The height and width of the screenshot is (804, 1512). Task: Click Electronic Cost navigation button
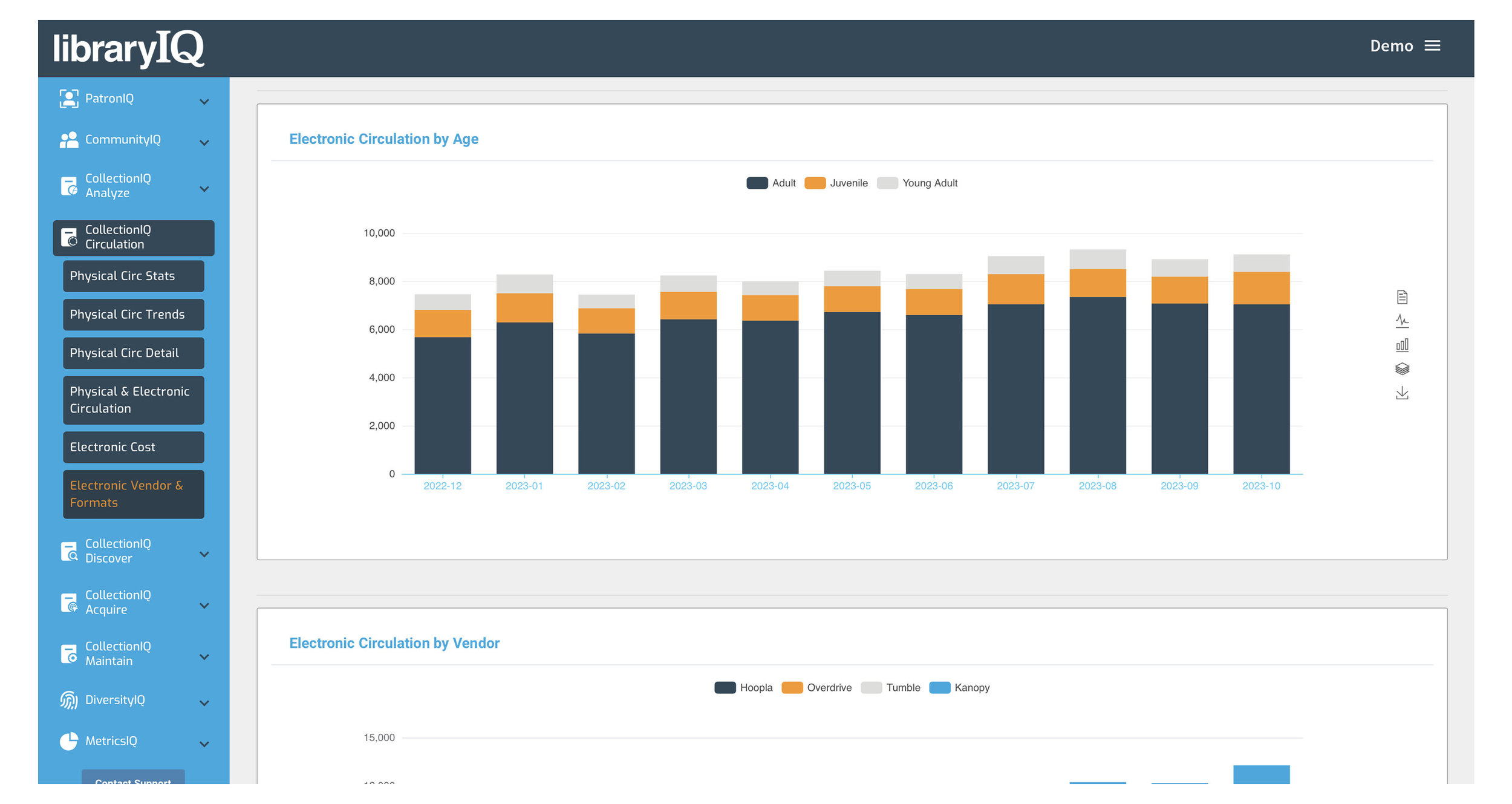click(112, 447)
